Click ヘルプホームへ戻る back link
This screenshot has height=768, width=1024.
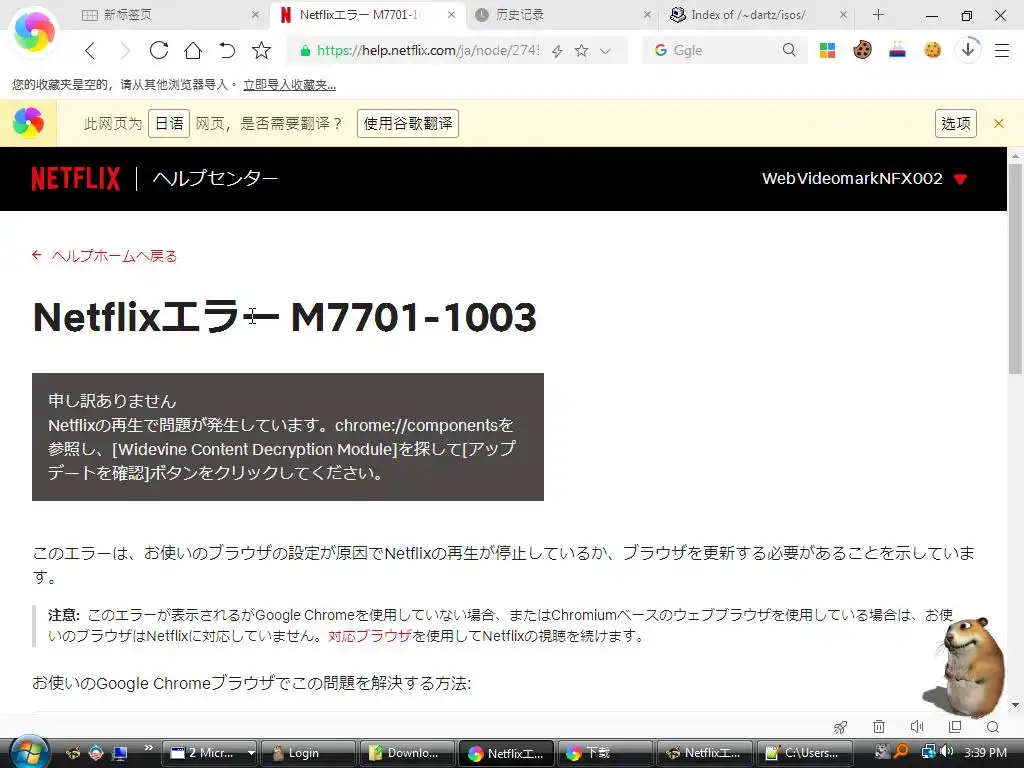click(104, 256)
